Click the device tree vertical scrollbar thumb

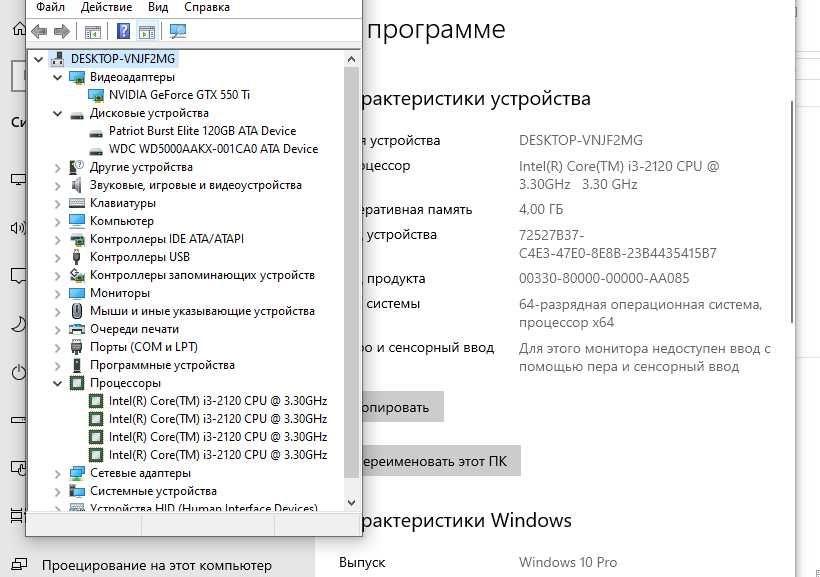pos(351,272)
